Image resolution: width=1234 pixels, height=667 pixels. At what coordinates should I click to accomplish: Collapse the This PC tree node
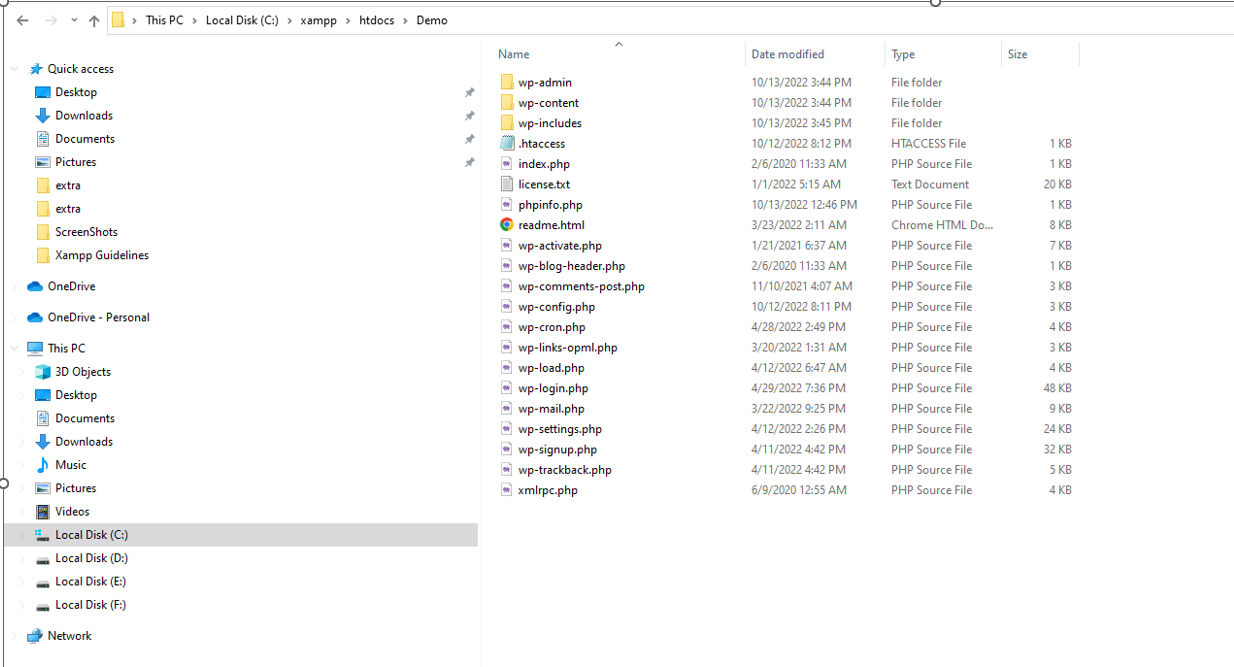pos(15,348)
